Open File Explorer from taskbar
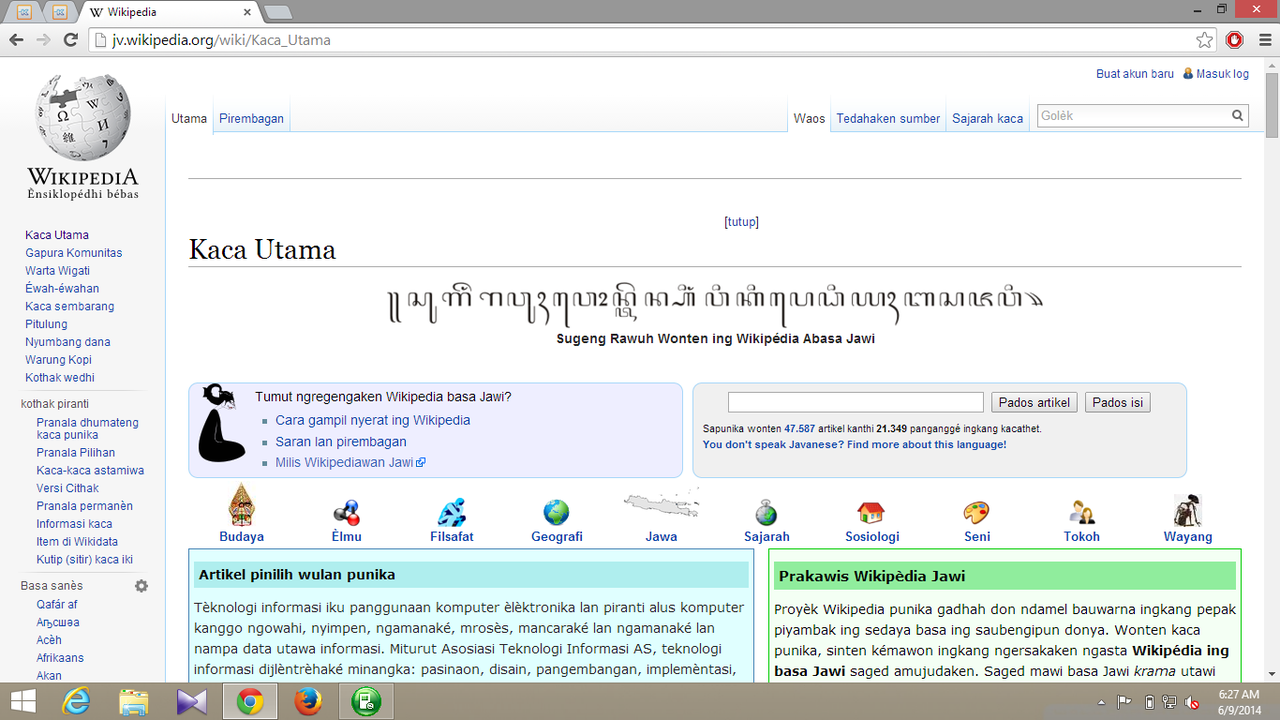The height and width of the screenshot is (720, 1280). [134, 702]
